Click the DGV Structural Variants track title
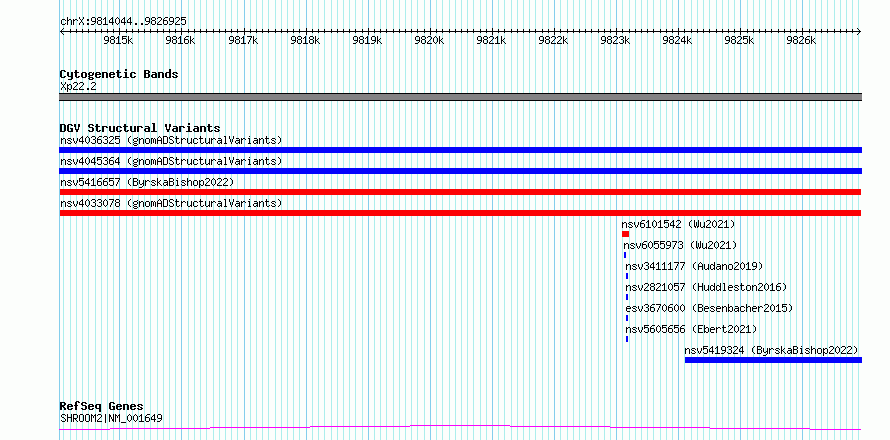Screen dimensions: 890x440 click(x=140, y=128)
